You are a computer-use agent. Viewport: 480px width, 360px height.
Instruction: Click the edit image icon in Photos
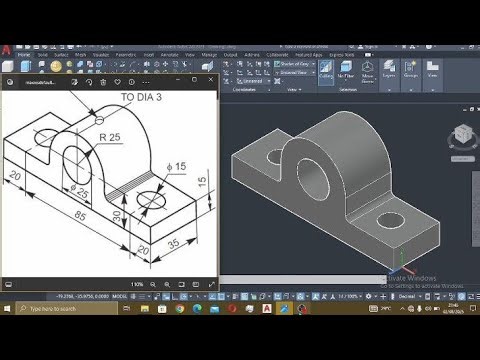[75, 82]
